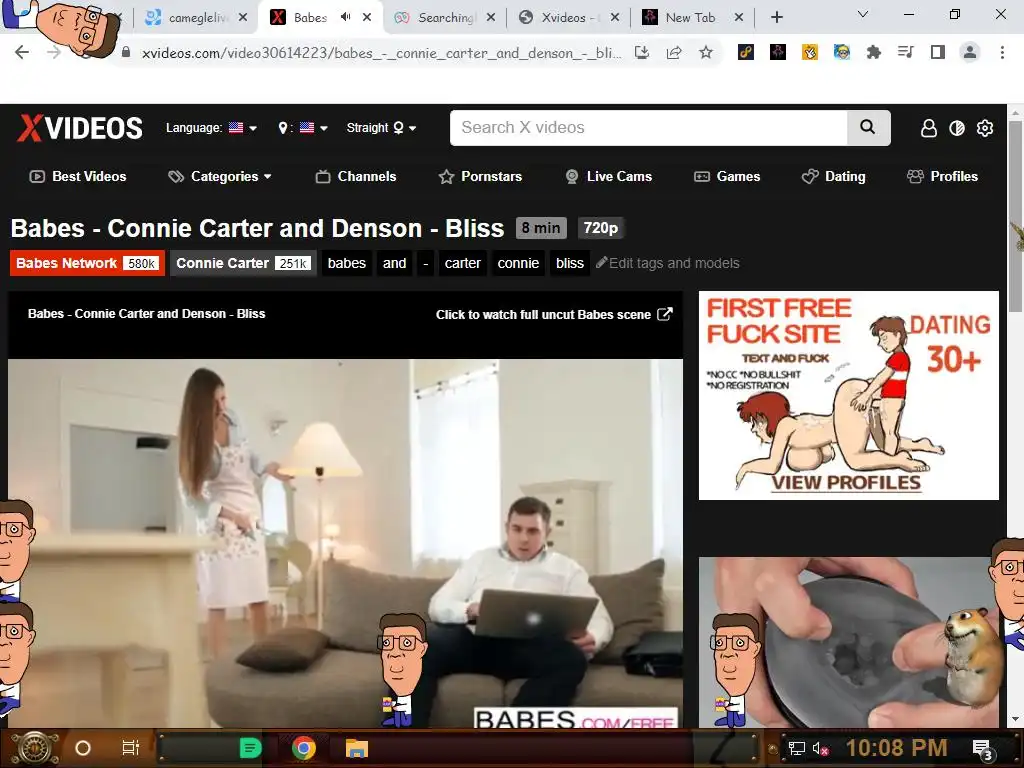Click the 'connie' tag

click(518, 263)
